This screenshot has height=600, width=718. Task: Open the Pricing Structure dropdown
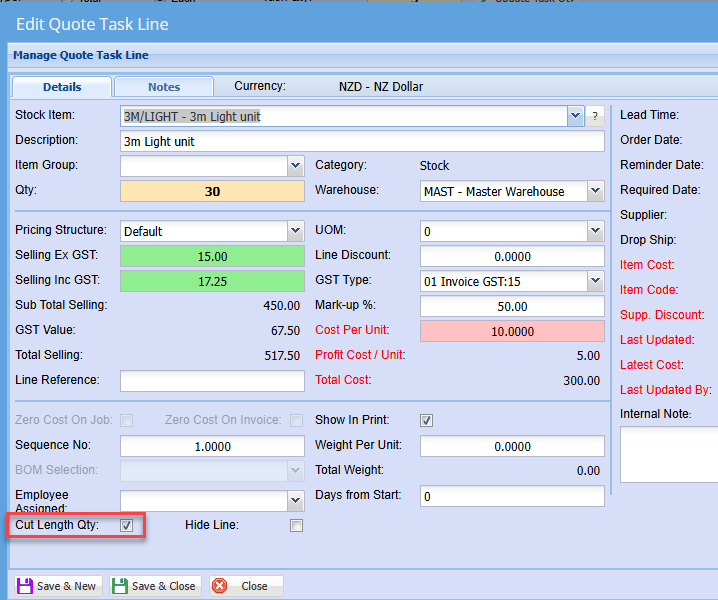point(295,231)
